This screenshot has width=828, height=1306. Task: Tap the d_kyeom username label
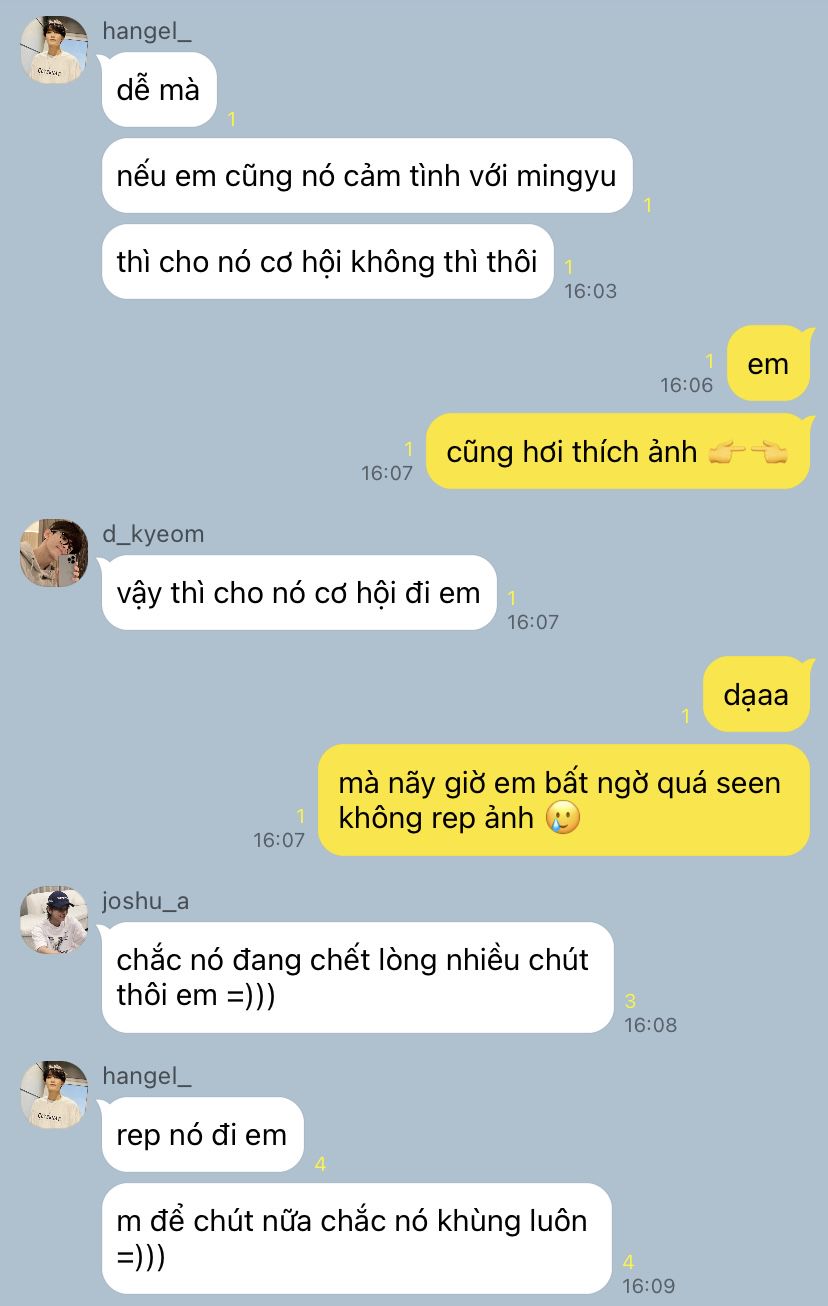[153, 533]
